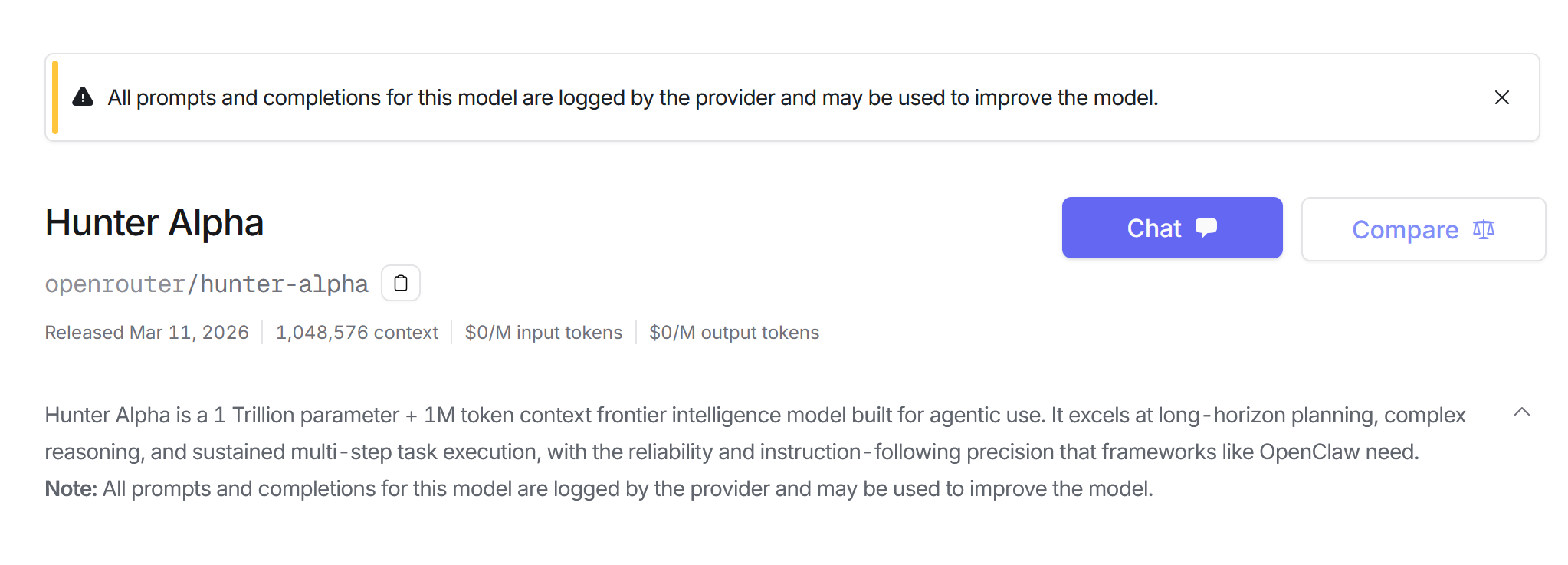Click the speech bubble icon in Chat
The width and height of the screenshot is (1568, 565).
[1206, 228]
